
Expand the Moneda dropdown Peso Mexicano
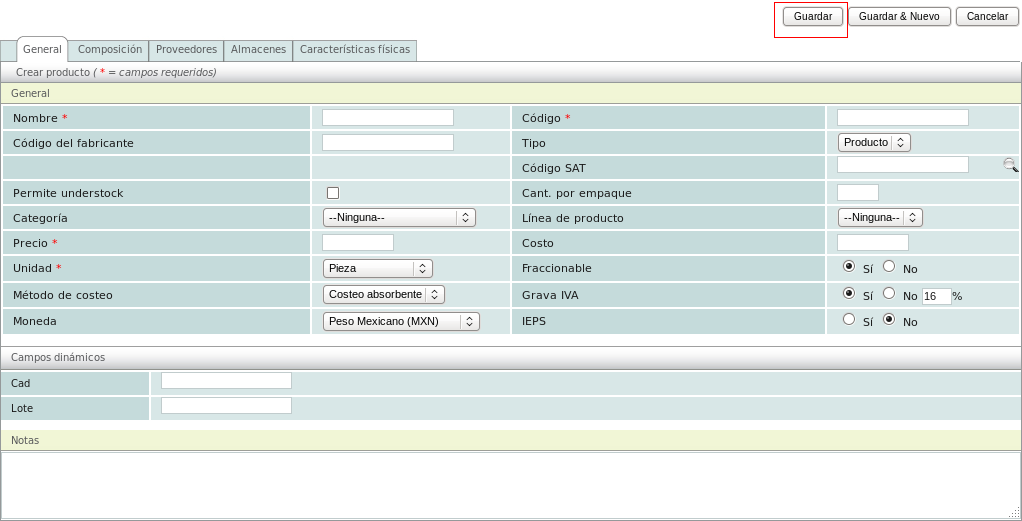click(401, 321)
